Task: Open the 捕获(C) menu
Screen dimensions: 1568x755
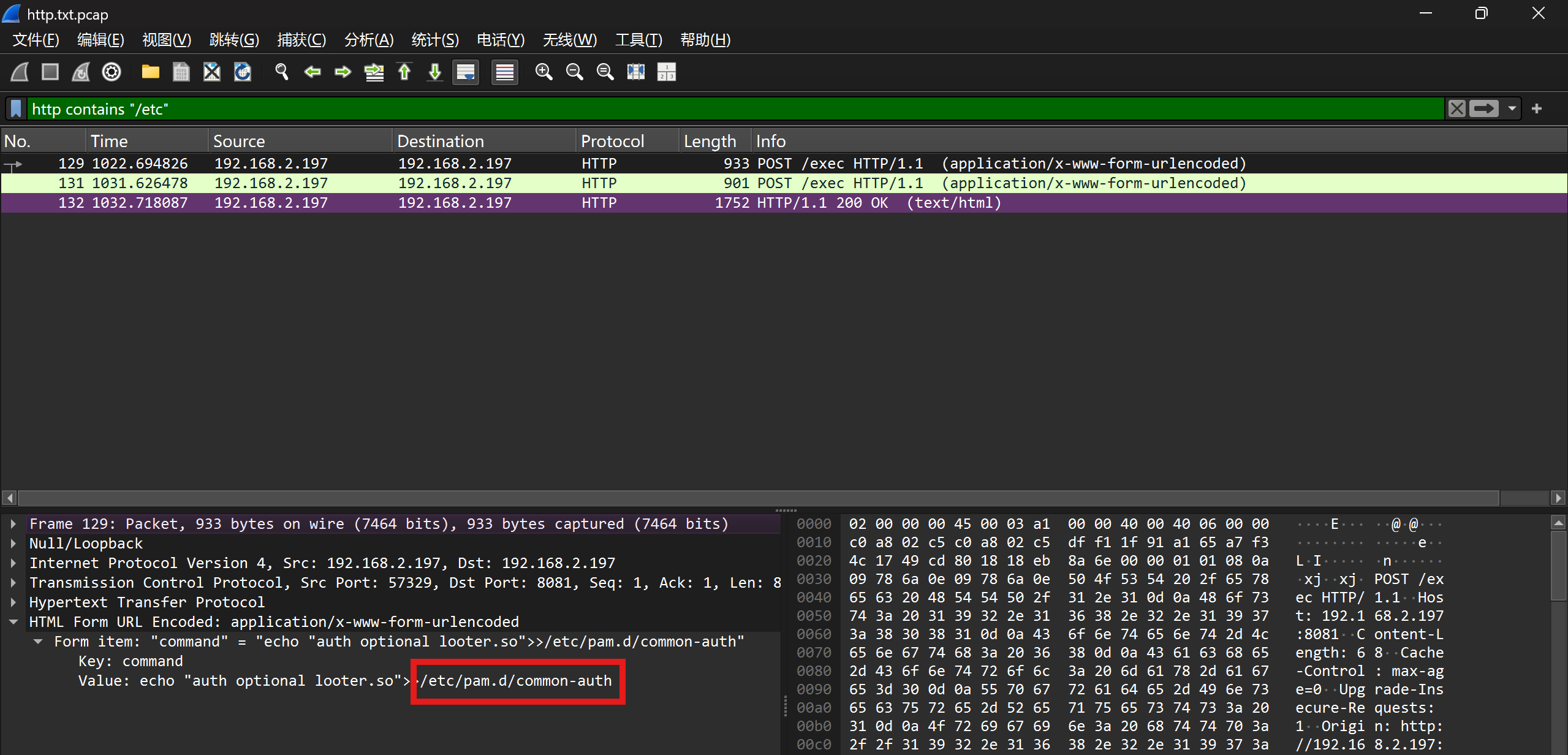Action: coord(301,40)
